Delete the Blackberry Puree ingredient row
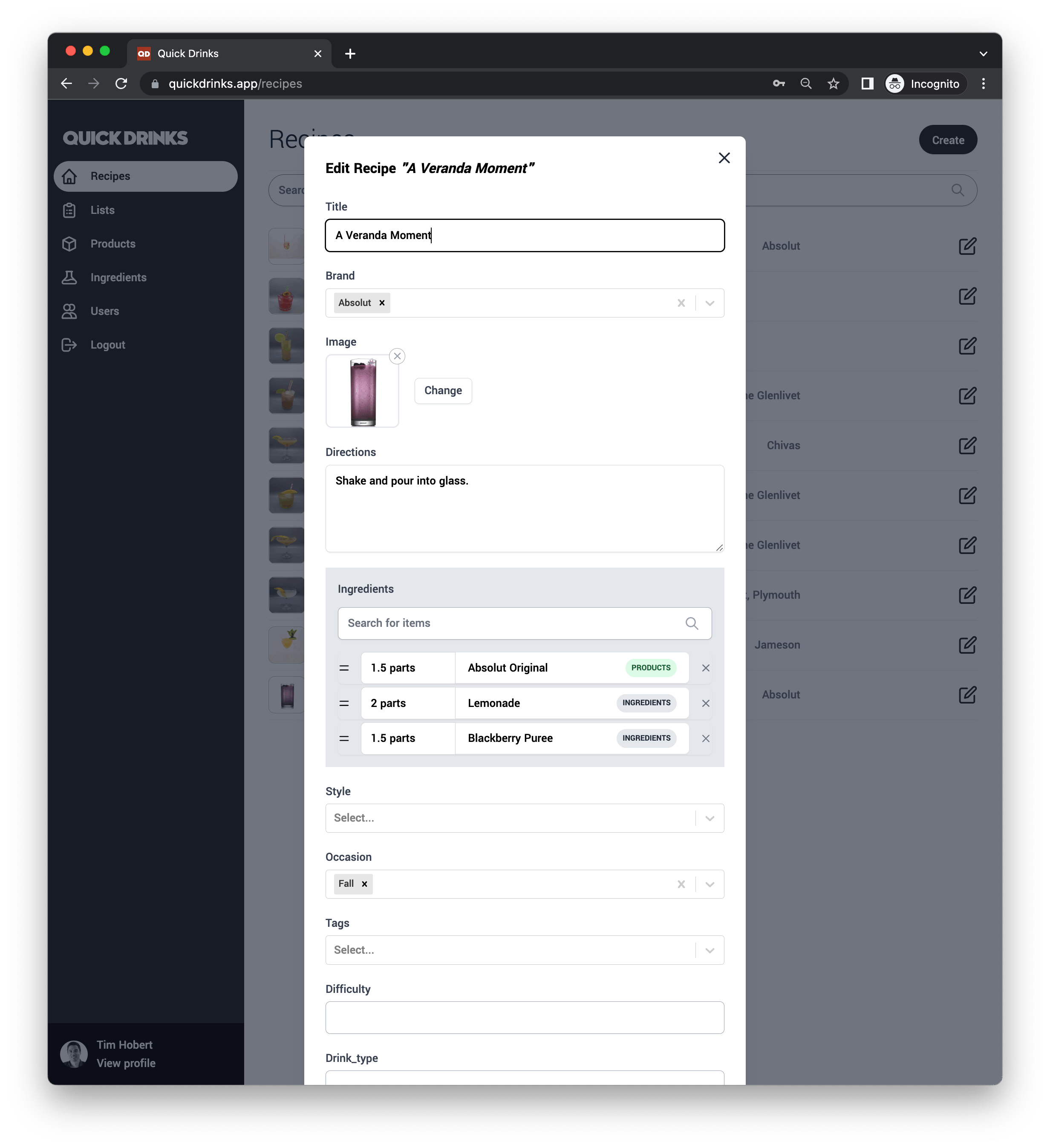This screenshot has width=1050, height=1148. pos(706,738)
